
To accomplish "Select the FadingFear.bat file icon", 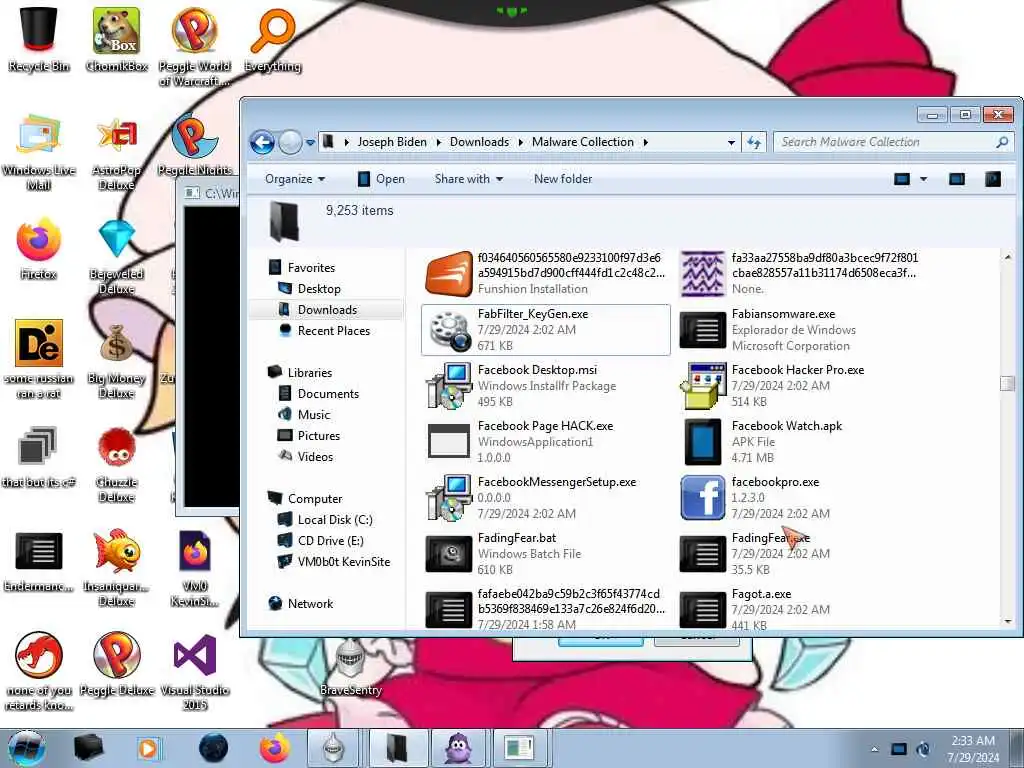I will pos(449,554).
